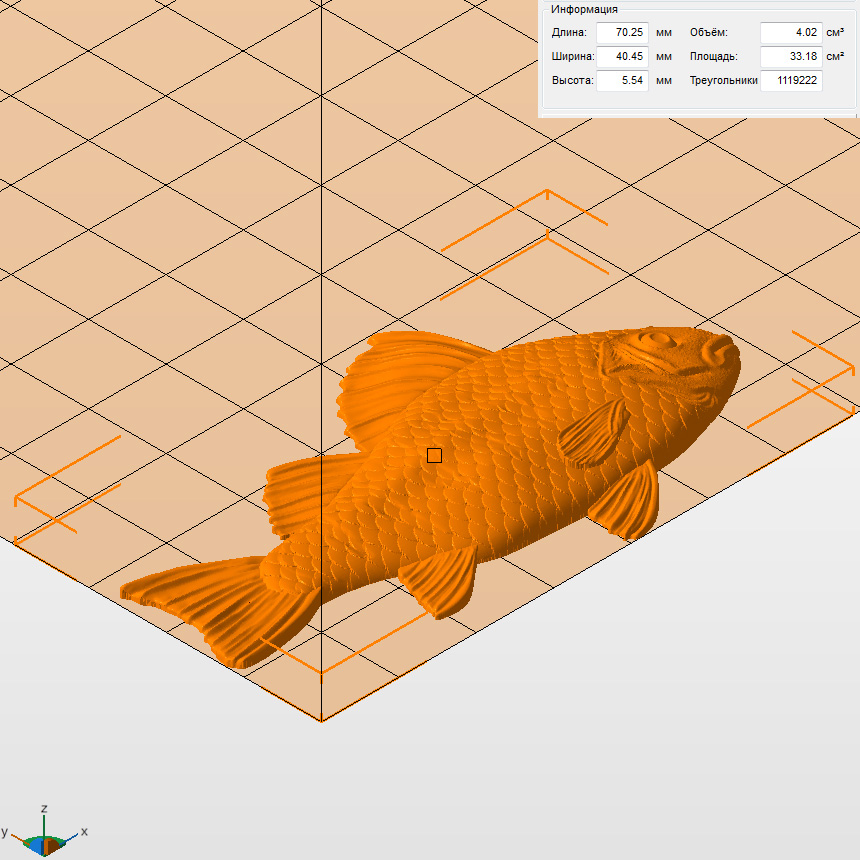Click the Высота value field
This screenshot has height=860, width=860.
[x=622, y=81]
